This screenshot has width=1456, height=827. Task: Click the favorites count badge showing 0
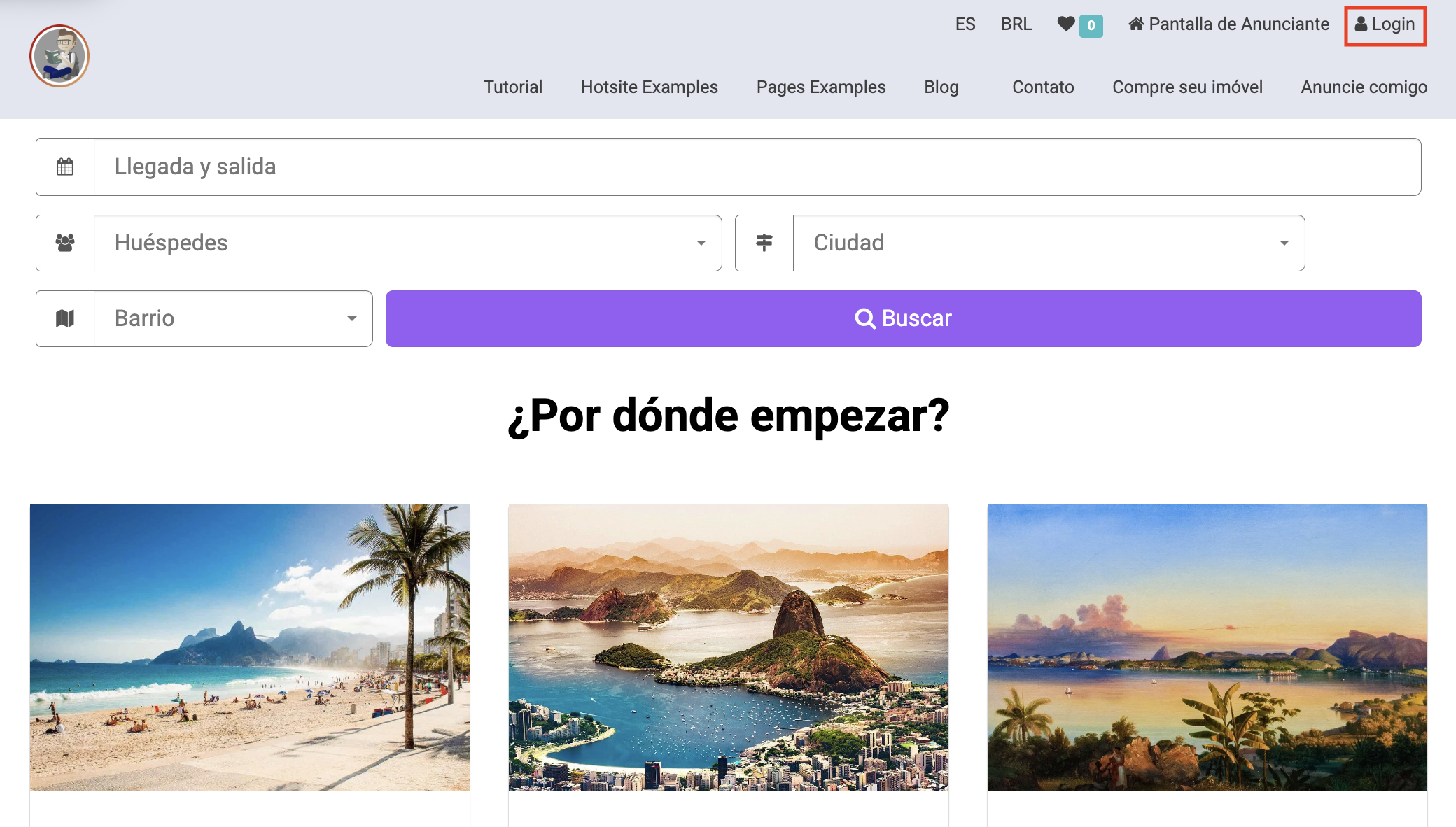1091,26
